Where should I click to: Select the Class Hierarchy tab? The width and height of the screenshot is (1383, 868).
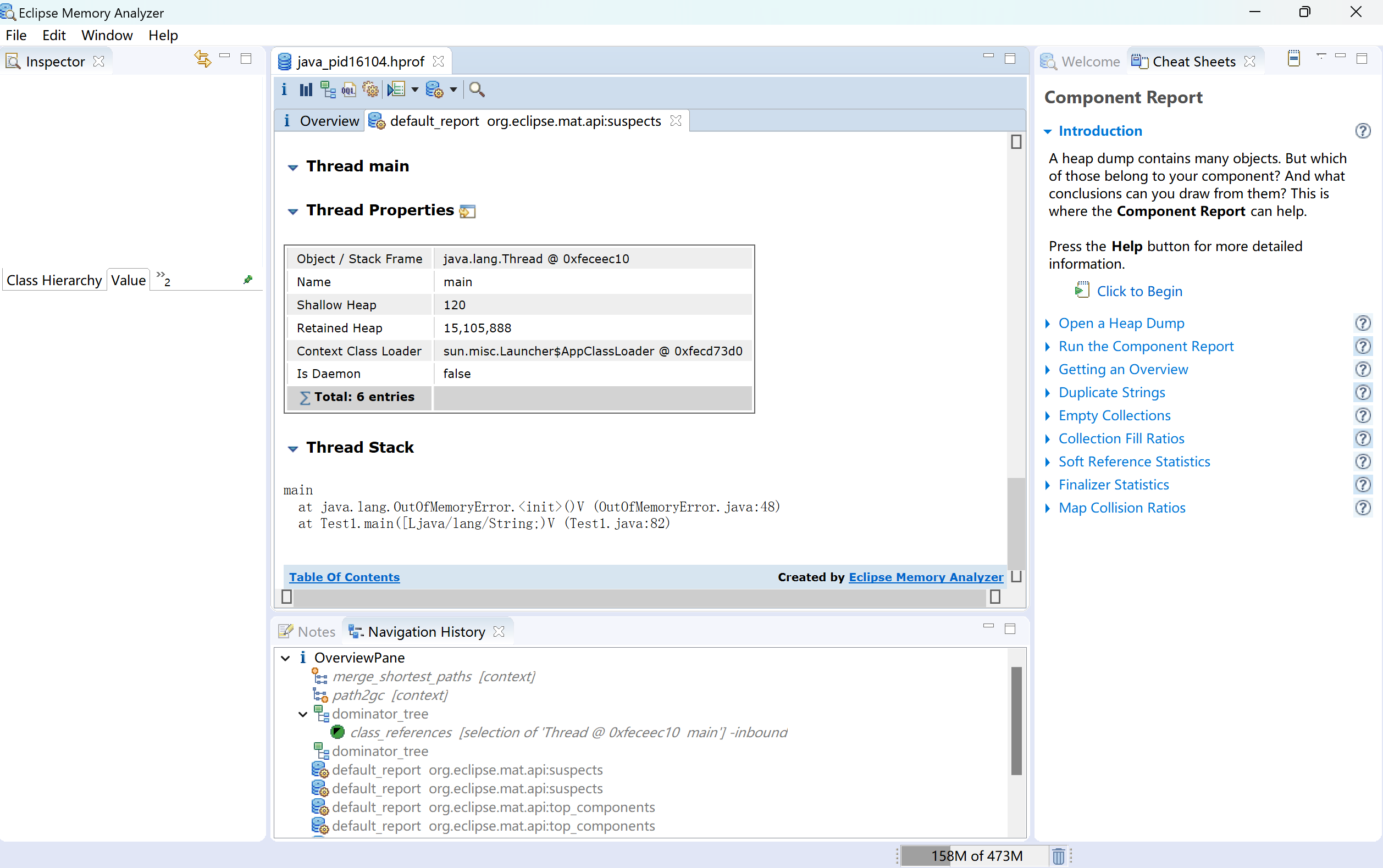click(54, 280)
